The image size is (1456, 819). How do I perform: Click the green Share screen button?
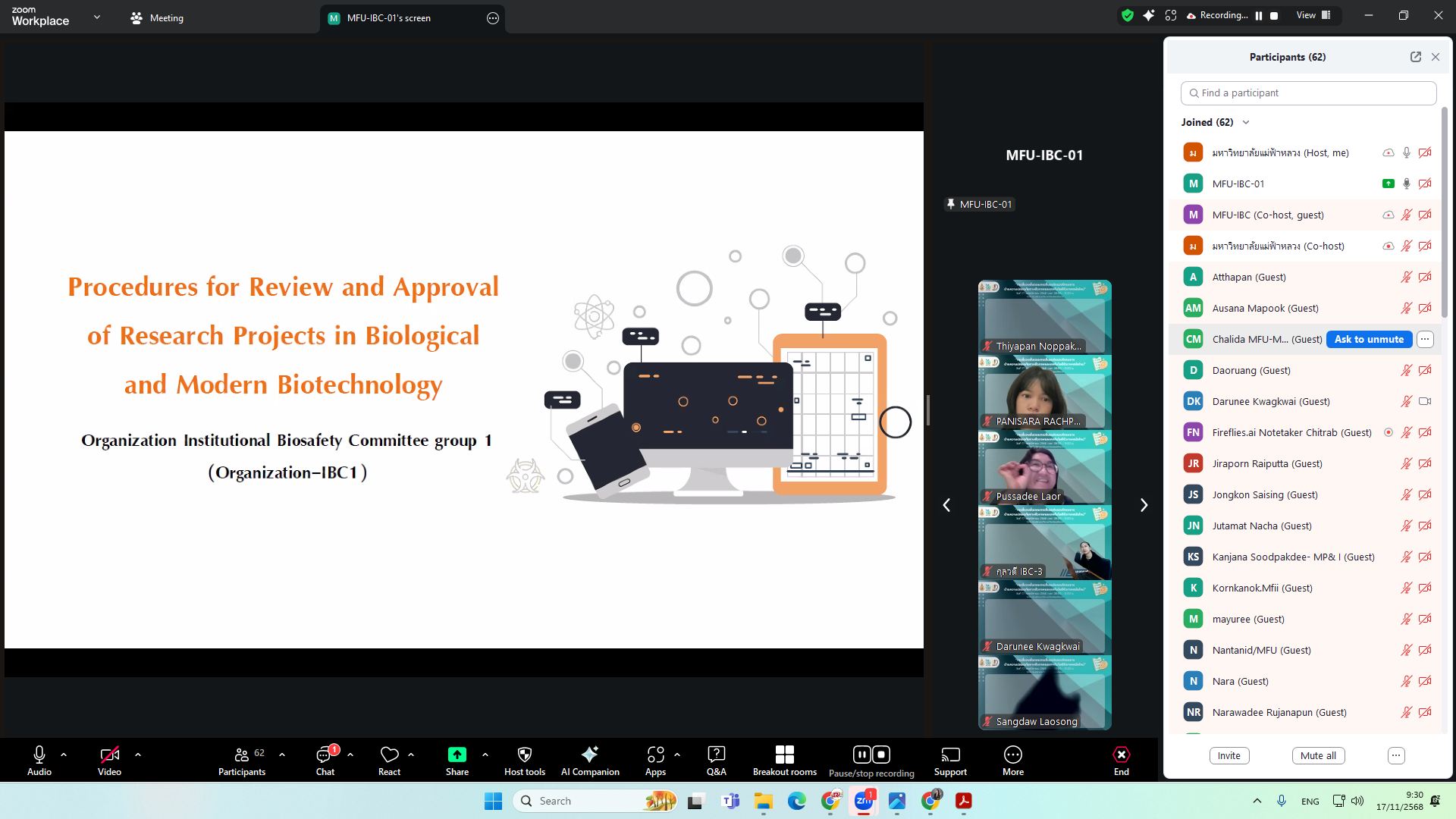[x=457, y=755]
